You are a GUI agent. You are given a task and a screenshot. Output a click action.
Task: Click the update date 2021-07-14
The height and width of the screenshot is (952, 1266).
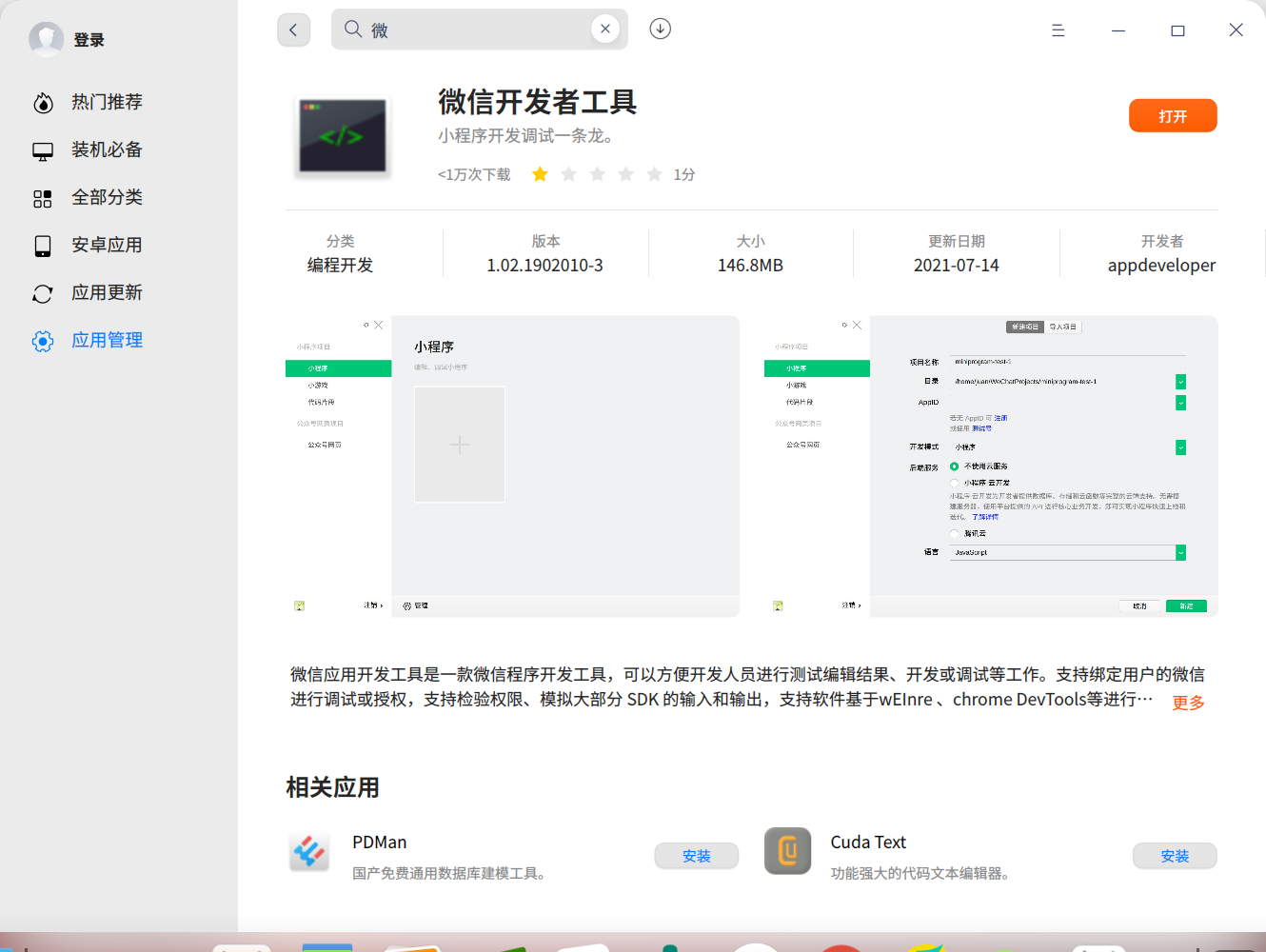[x=957, y=266]
